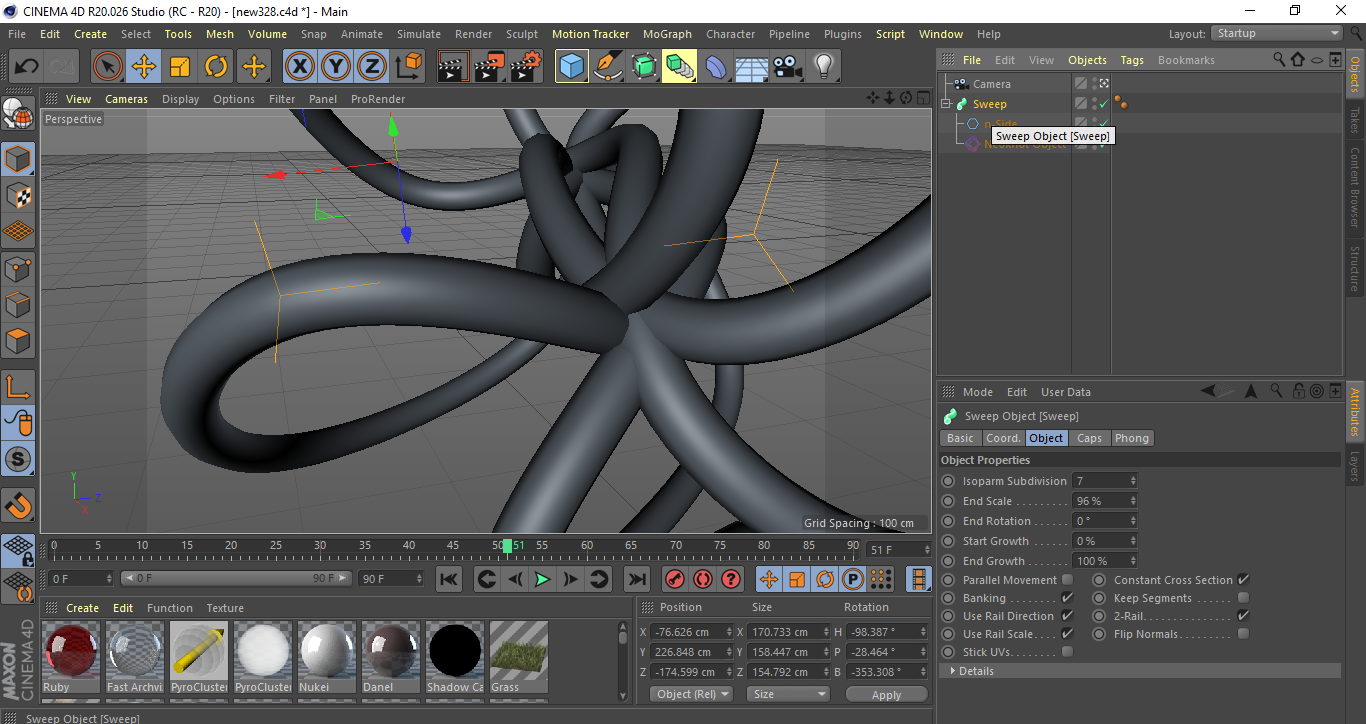Activate the Scale tool
Viewport: 1366px width, 724px height.
point(180,67)
